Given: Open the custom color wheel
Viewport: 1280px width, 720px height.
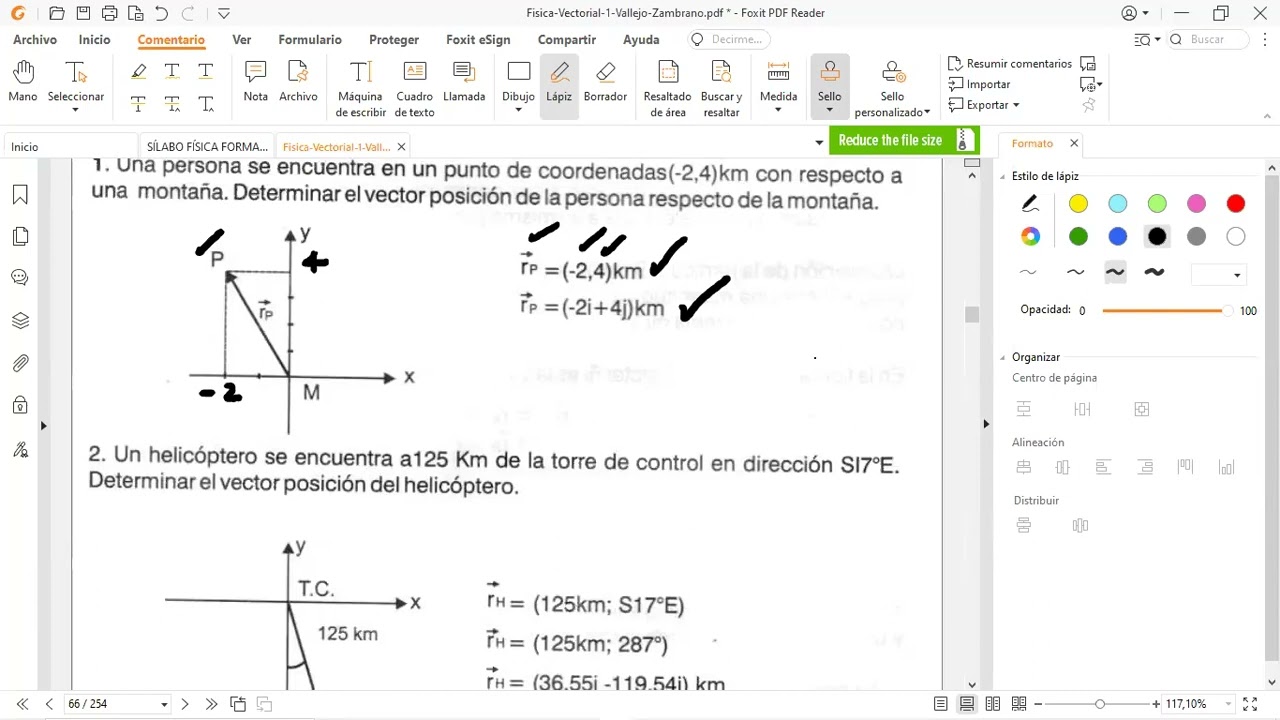Looking at the screenshot, I should click(1030, 237).
